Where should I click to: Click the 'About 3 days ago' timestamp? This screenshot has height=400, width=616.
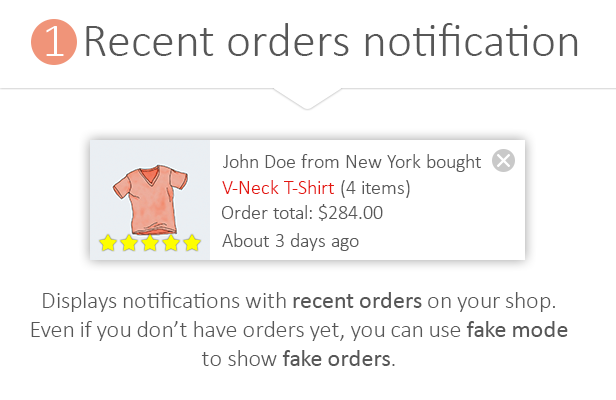290,241
